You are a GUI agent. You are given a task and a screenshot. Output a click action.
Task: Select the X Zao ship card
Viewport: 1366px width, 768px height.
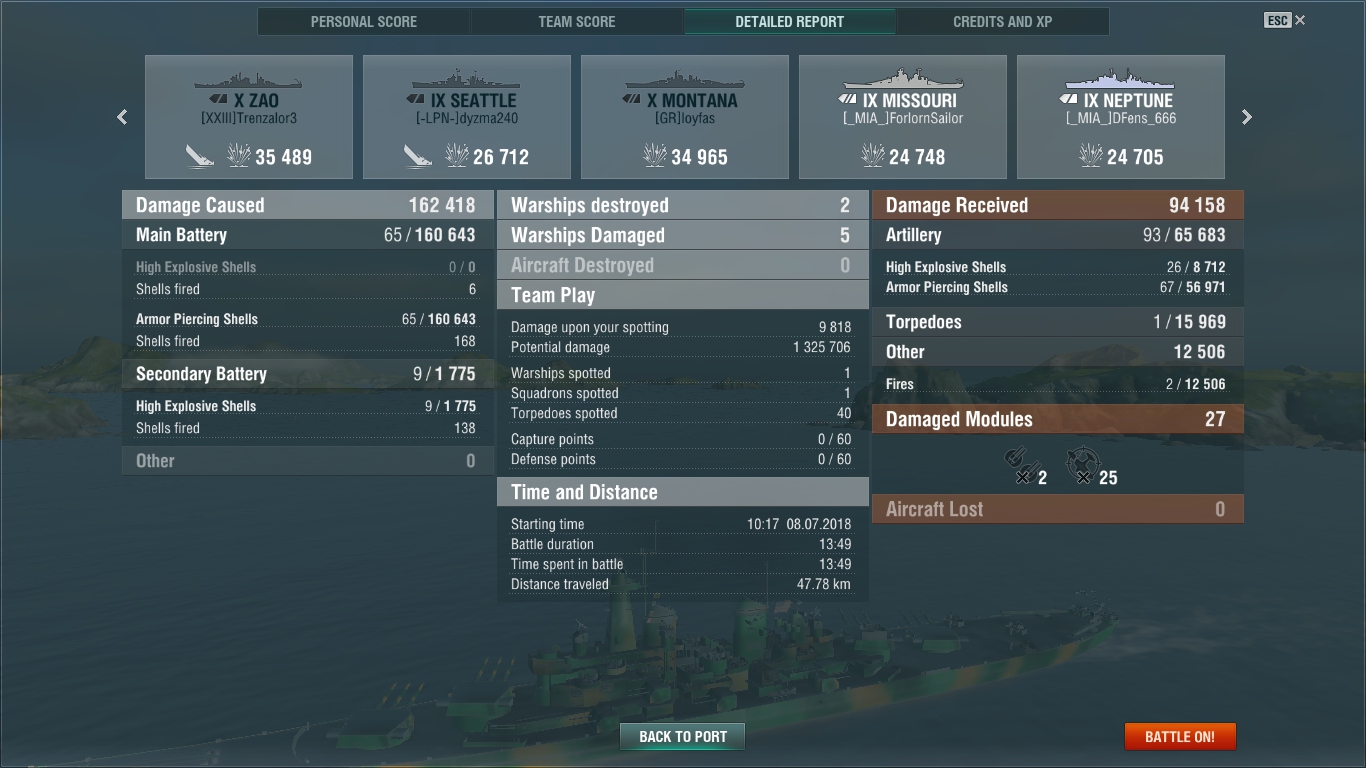249,117
